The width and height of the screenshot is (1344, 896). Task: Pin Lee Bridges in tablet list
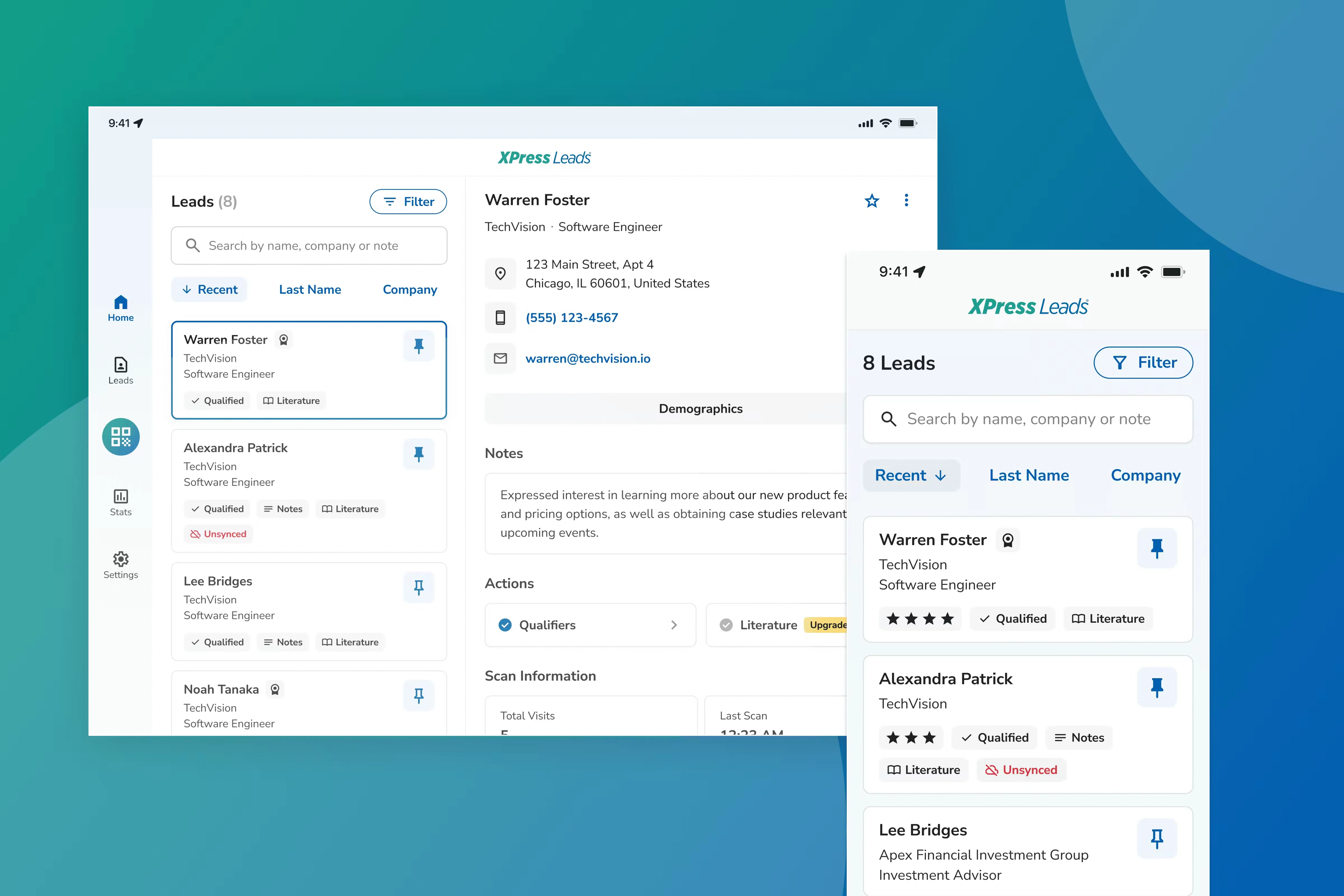418,587
